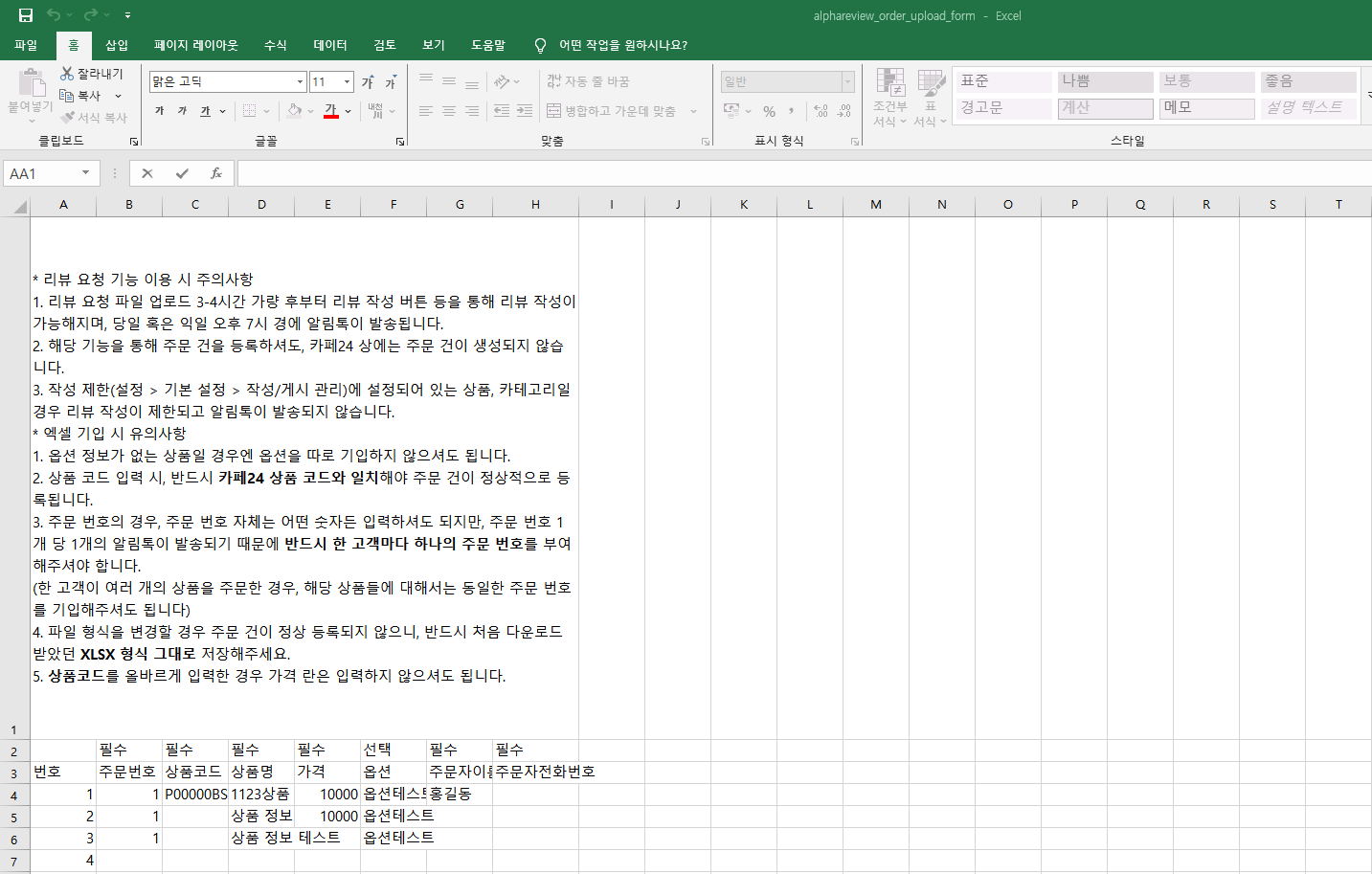1372x874 pixels.
Task: Click the Save icon in the title bar
Action: pyautogui.click(x=26, y=15)
